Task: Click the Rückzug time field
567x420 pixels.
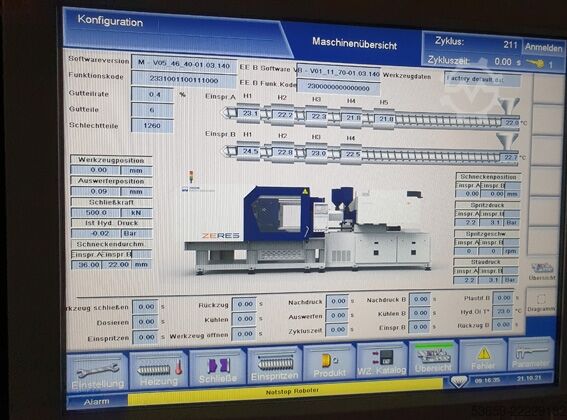Action: tap(245, 304)
